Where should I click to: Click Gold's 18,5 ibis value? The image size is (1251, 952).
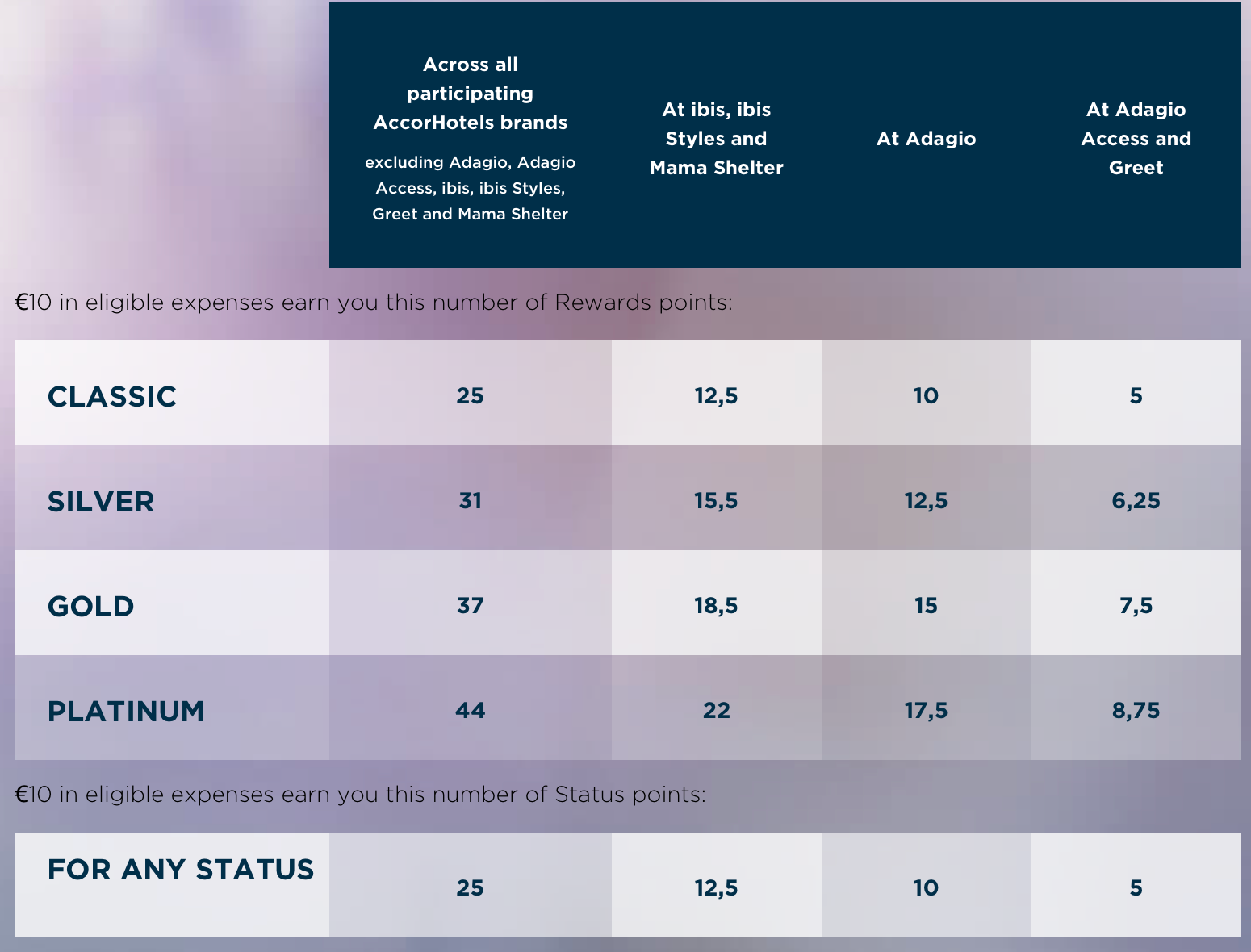pos(717,606)
